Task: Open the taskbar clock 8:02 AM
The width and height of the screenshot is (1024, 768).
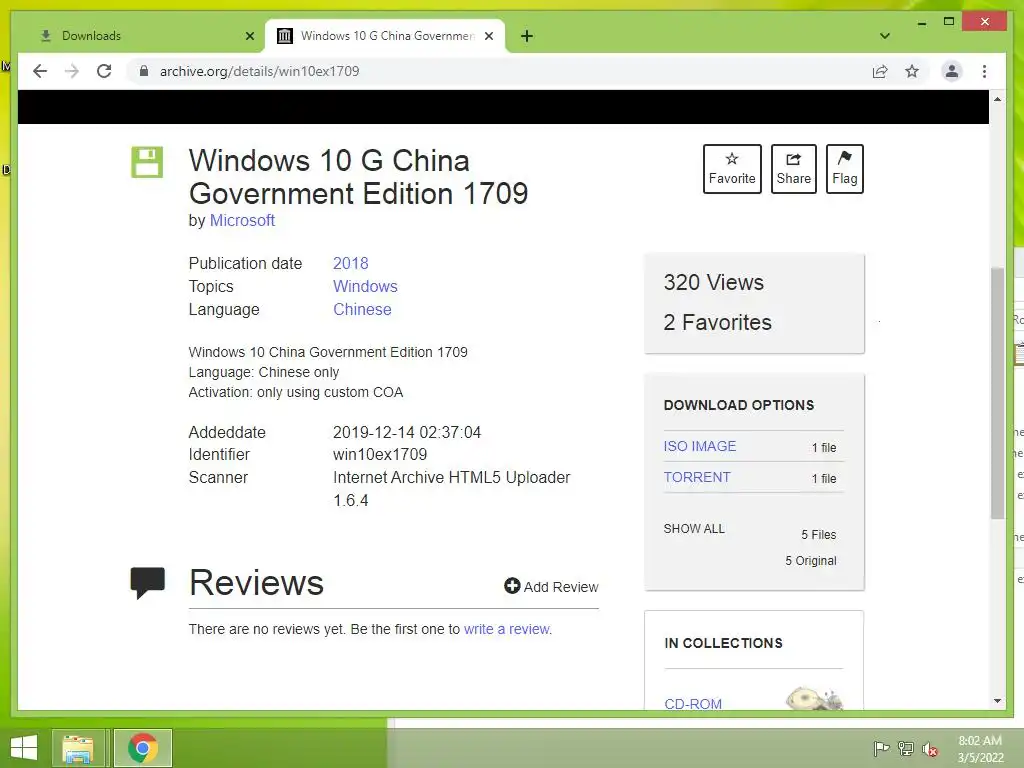Action: [980, 749]
